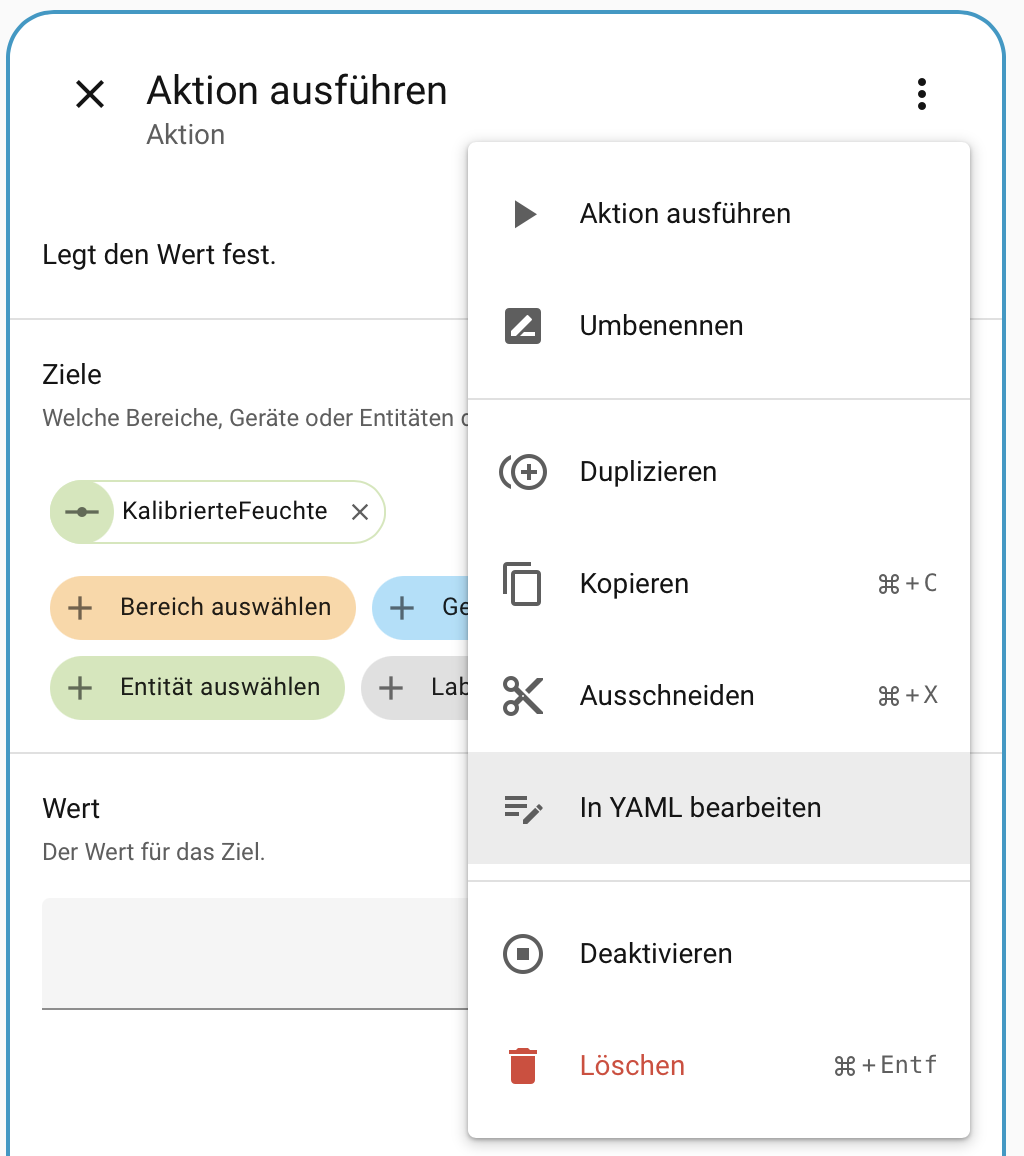Click the play icon beside Aktion ausführen
The image size is (1024, 1156).
524,214
